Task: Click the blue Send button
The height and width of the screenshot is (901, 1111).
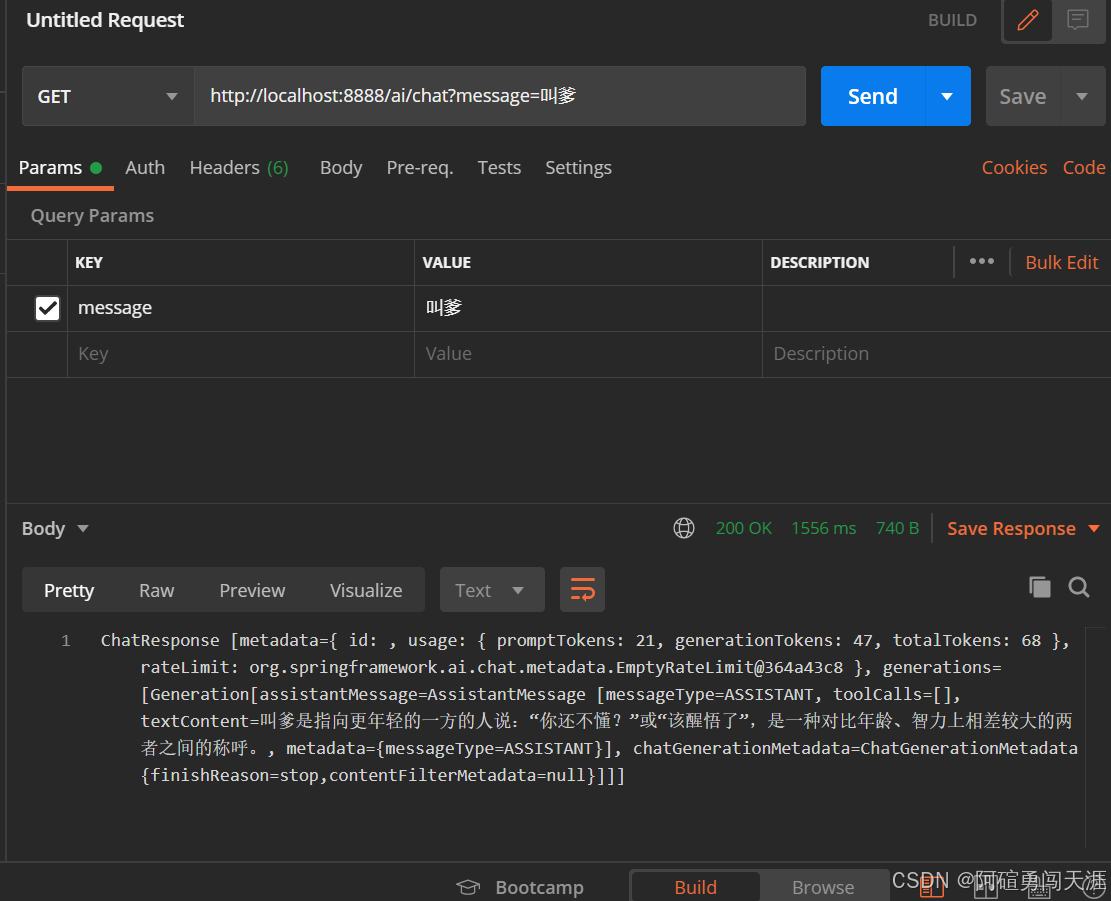Action: point(872,96)
